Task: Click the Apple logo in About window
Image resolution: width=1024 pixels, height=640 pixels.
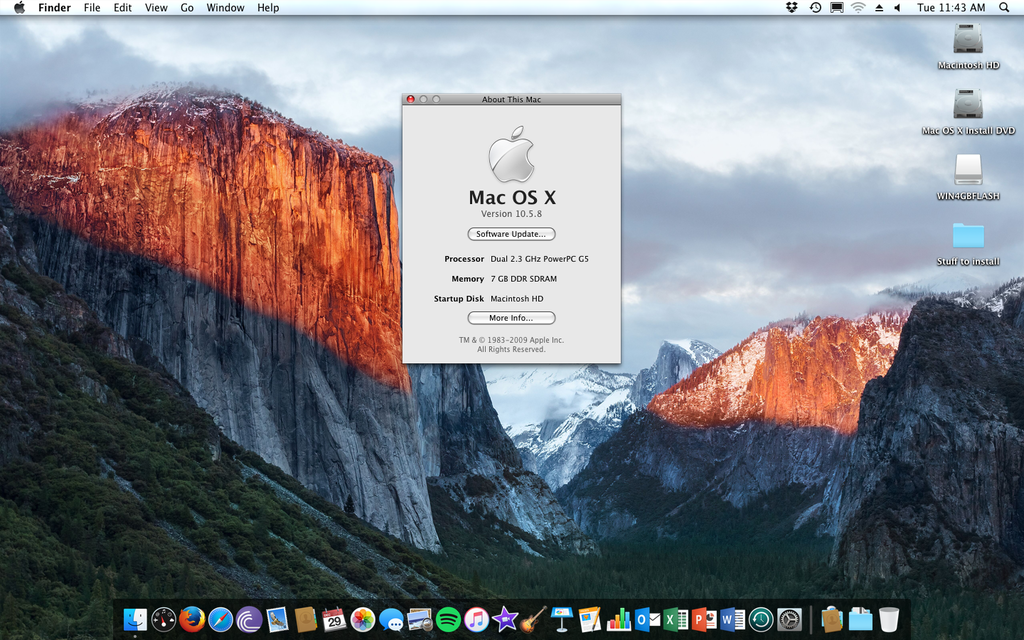Action: coord(511,154)
